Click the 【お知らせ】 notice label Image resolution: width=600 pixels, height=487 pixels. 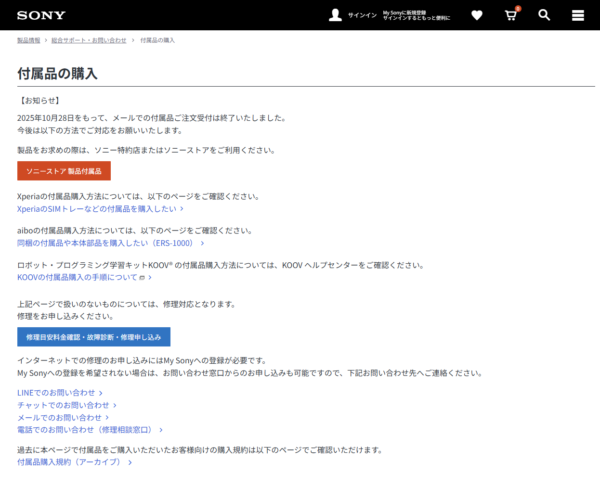tap(39, 101)
